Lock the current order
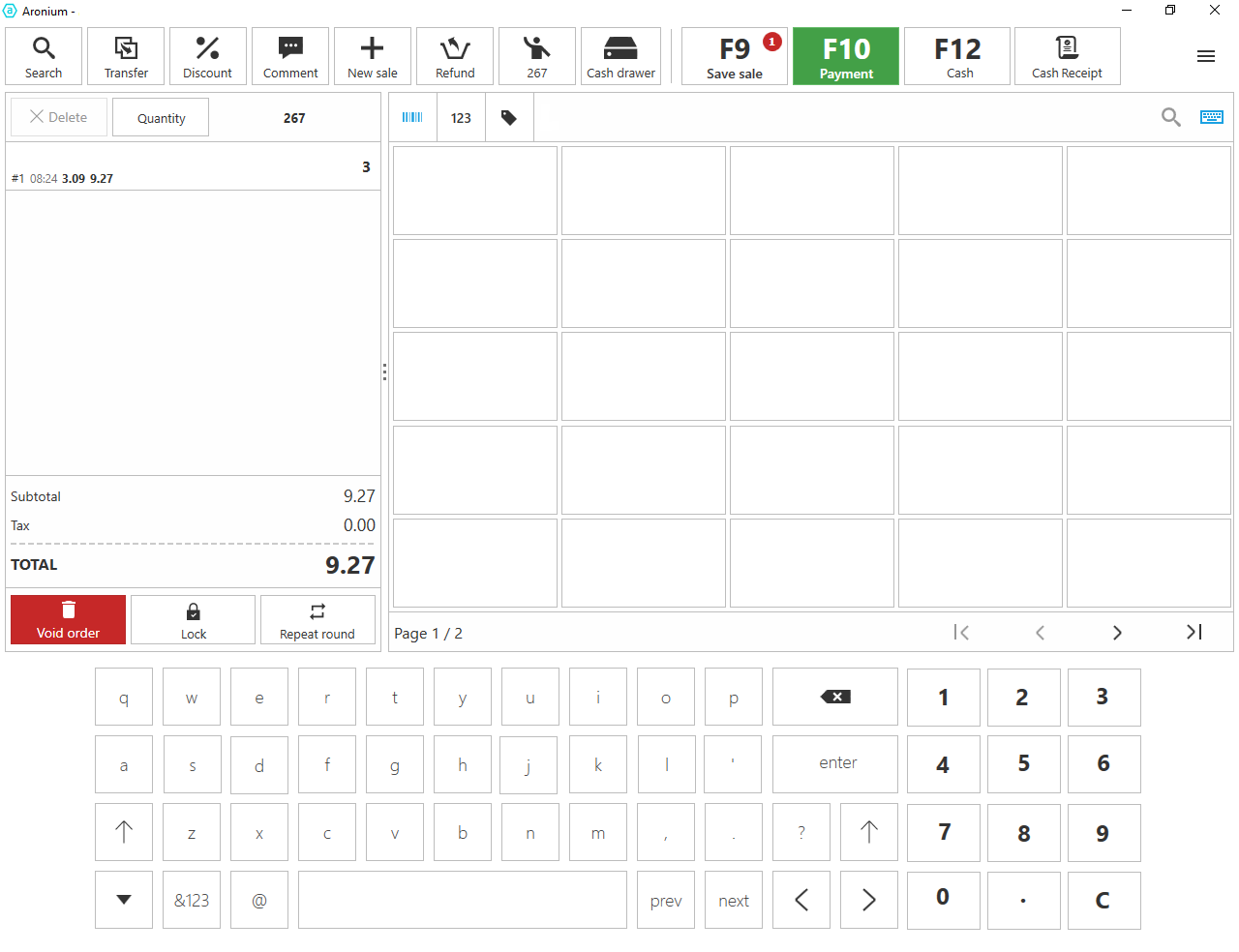Image resolution: width=1239 pixels, height=952 pixels. coord(194,619)
